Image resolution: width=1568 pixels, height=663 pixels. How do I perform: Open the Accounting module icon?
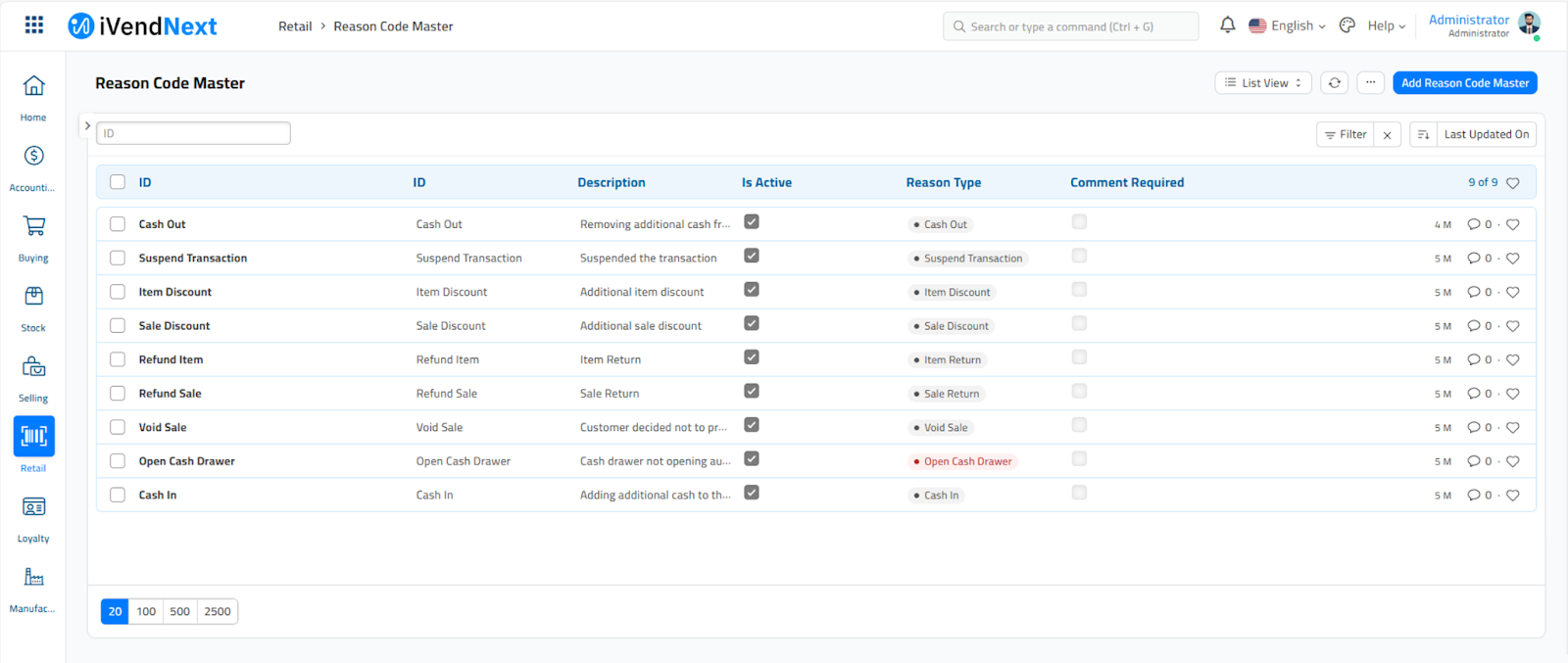click(33, 157)
